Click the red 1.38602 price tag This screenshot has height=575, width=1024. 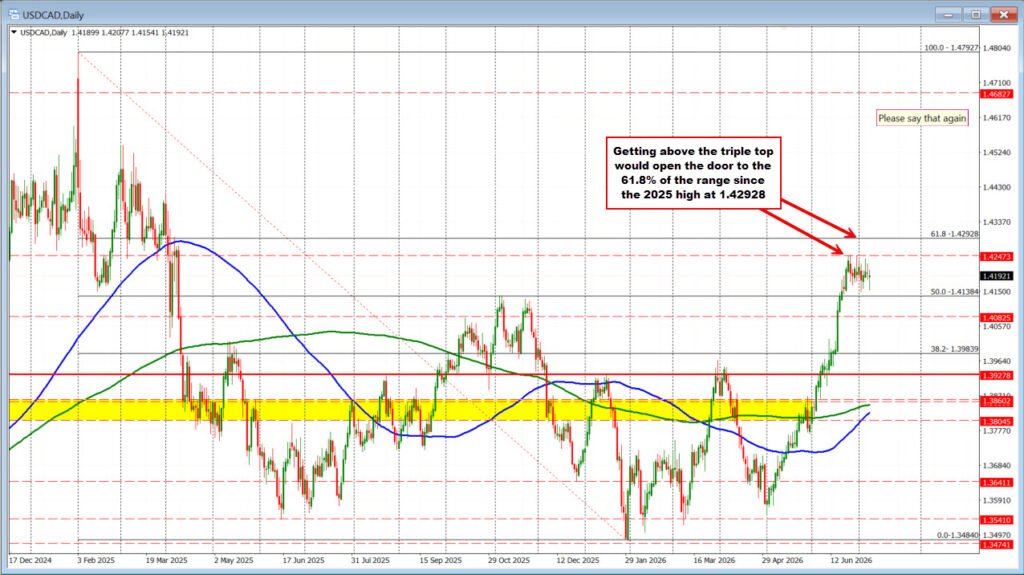click(x=997, y=401)
